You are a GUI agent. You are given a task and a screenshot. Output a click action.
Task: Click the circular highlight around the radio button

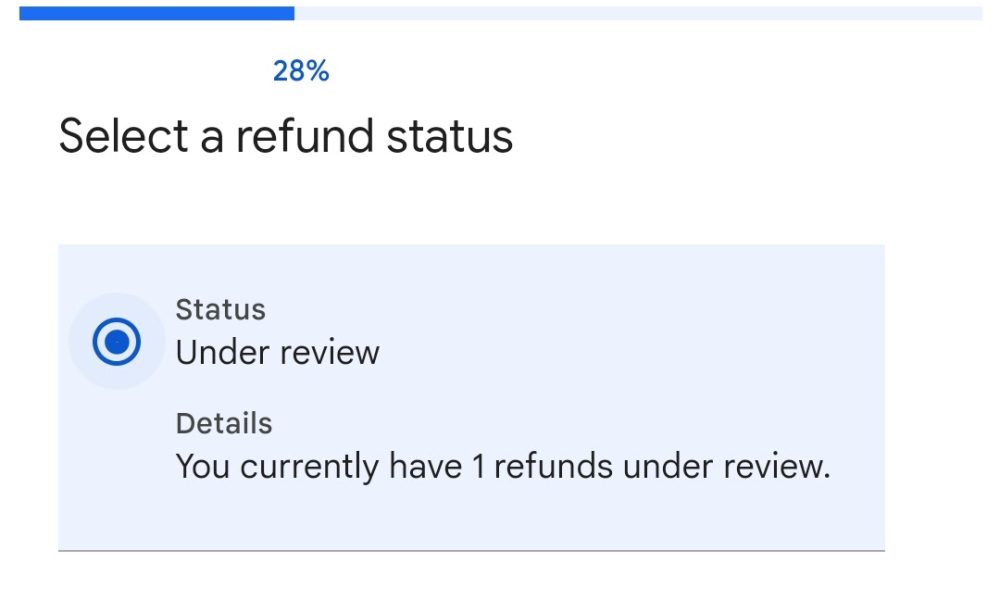tap(119, 340)
